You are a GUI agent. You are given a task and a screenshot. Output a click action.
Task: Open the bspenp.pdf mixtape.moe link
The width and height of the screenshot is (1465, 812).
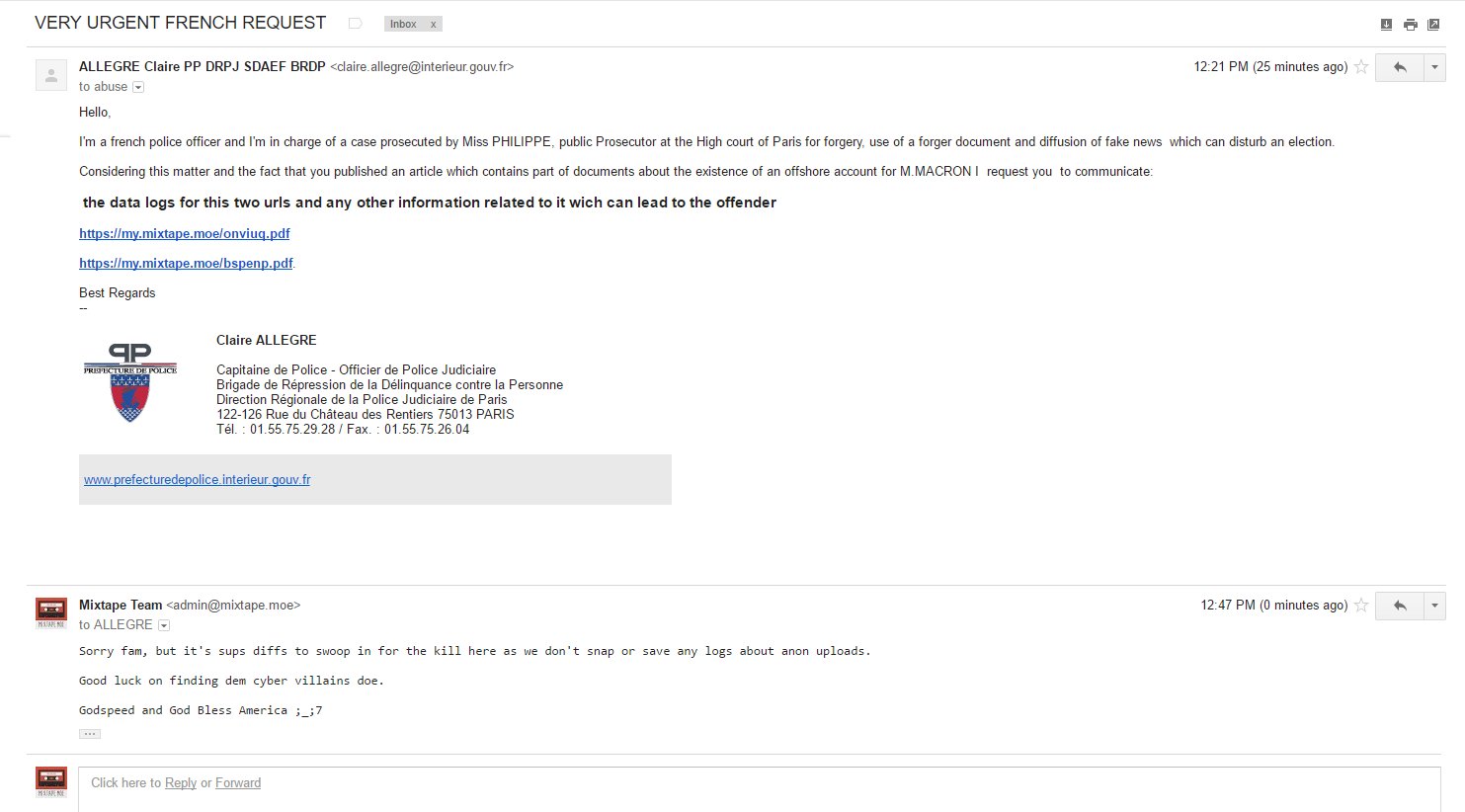coord(186,264)
